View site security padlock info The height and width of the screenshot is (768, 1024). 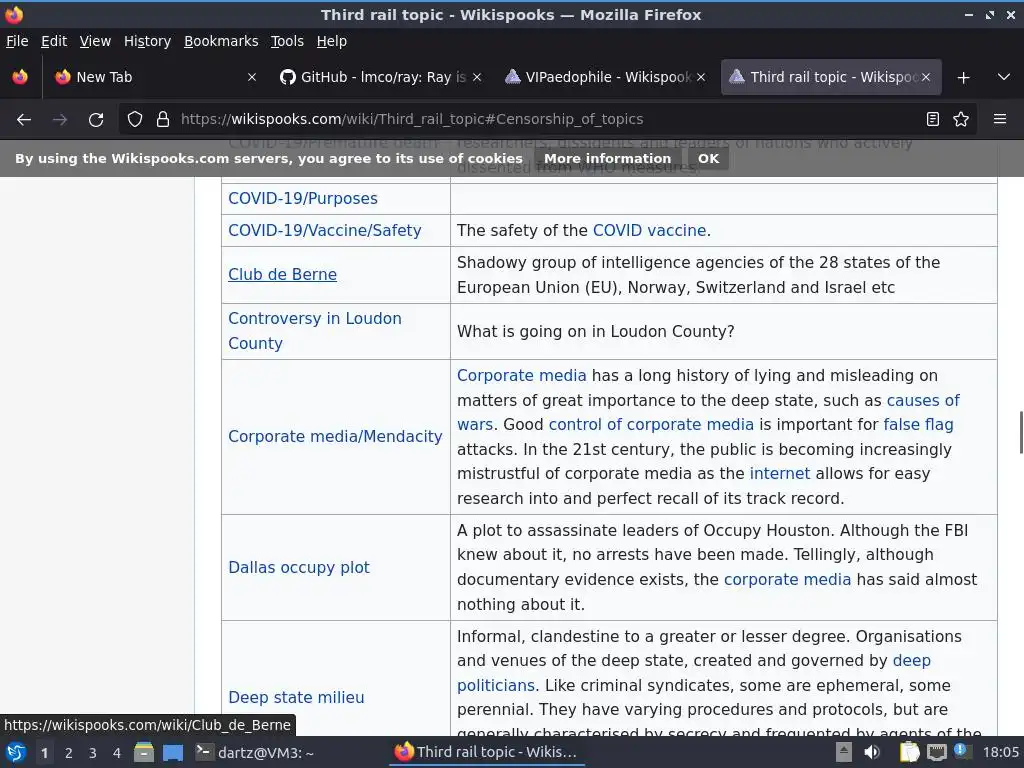click(x=163, y=120)
